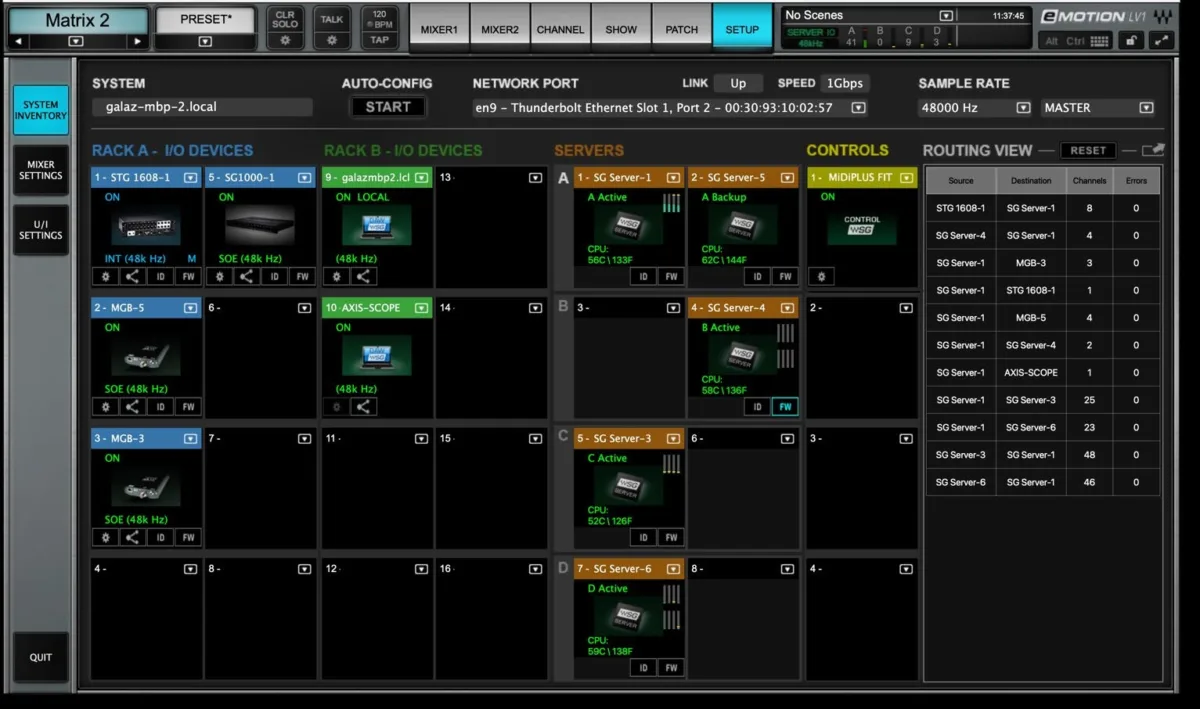Viewport: 1200px width, 709px height.
Task: Toggle Ctrl modifier key
Action: [1075, 41]
